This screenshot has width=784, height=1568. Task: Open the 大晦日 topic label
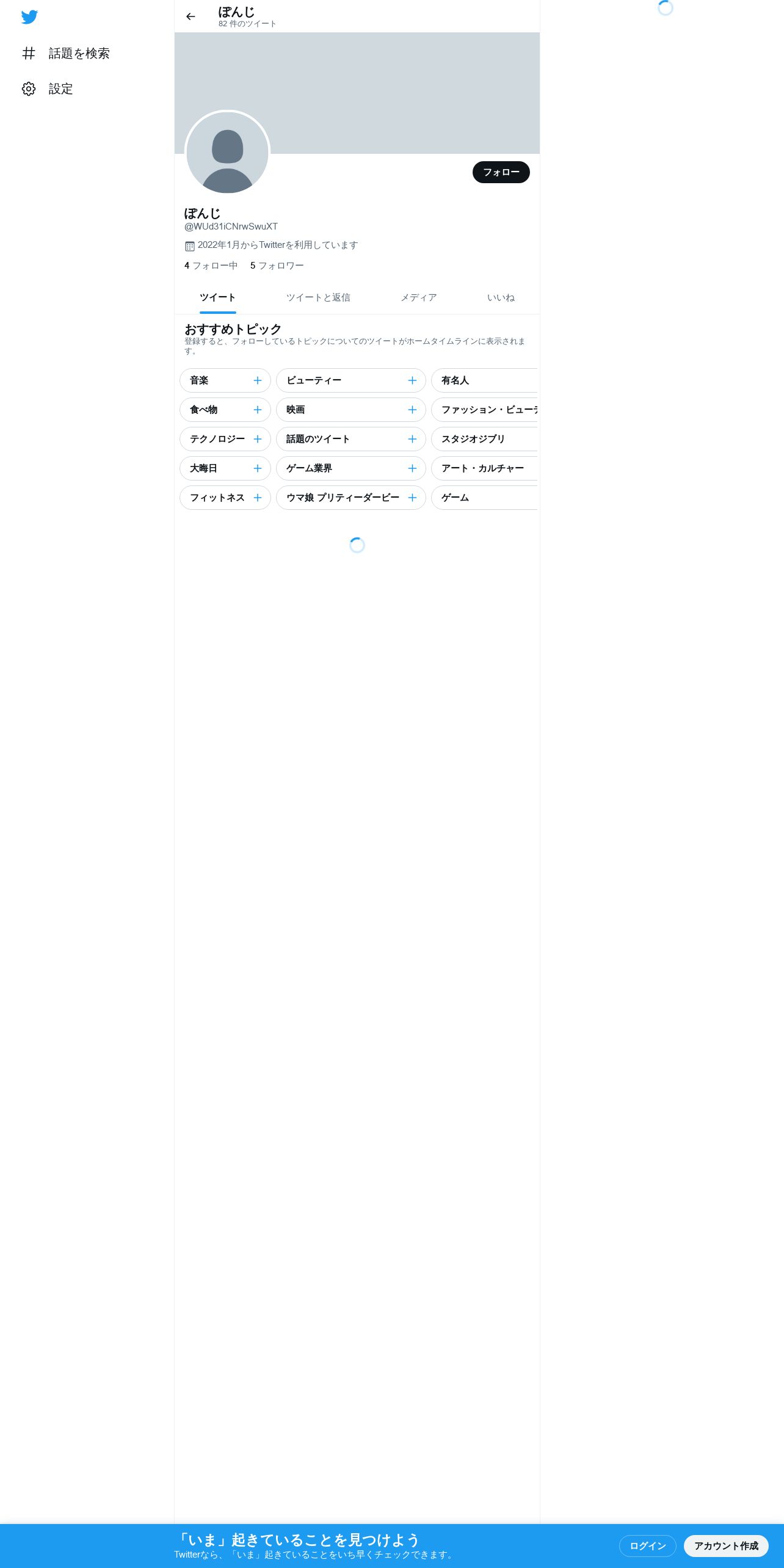coord(203,468)
